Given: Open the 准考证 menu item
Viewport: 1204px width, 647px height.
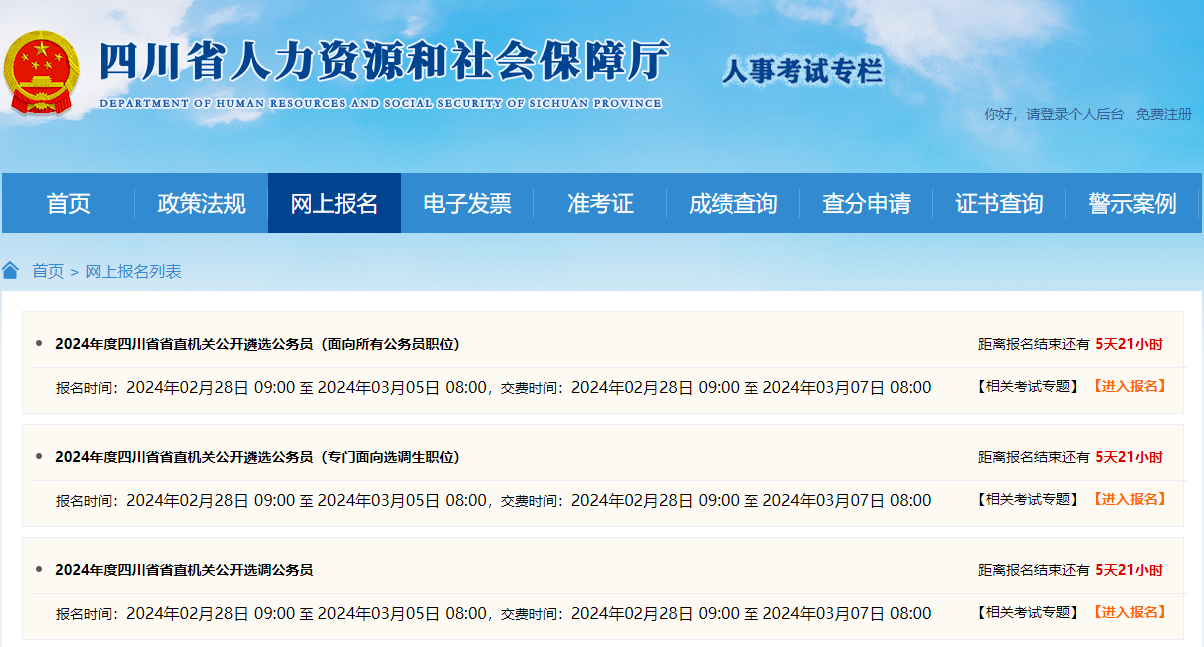Looking at the screenshot, I should pos(600,203).
